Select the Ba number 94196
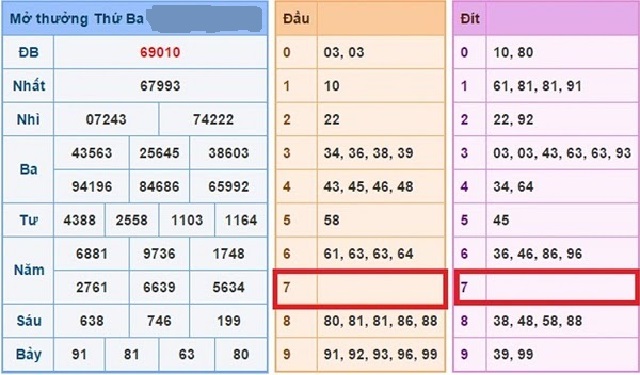640x375 pixels. (92, 186)
